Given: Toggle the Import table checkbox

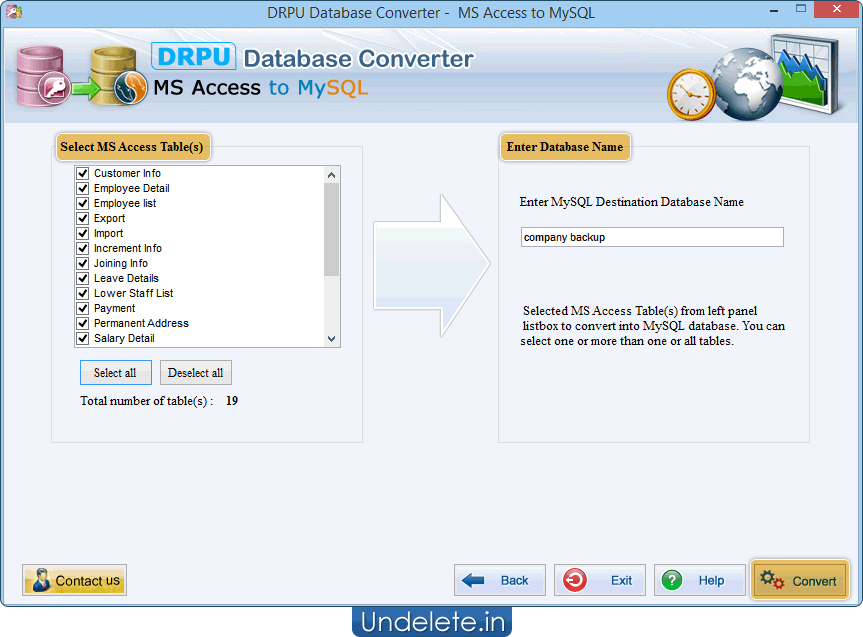Looking at the screenshot, I should [x=83, y=233].
